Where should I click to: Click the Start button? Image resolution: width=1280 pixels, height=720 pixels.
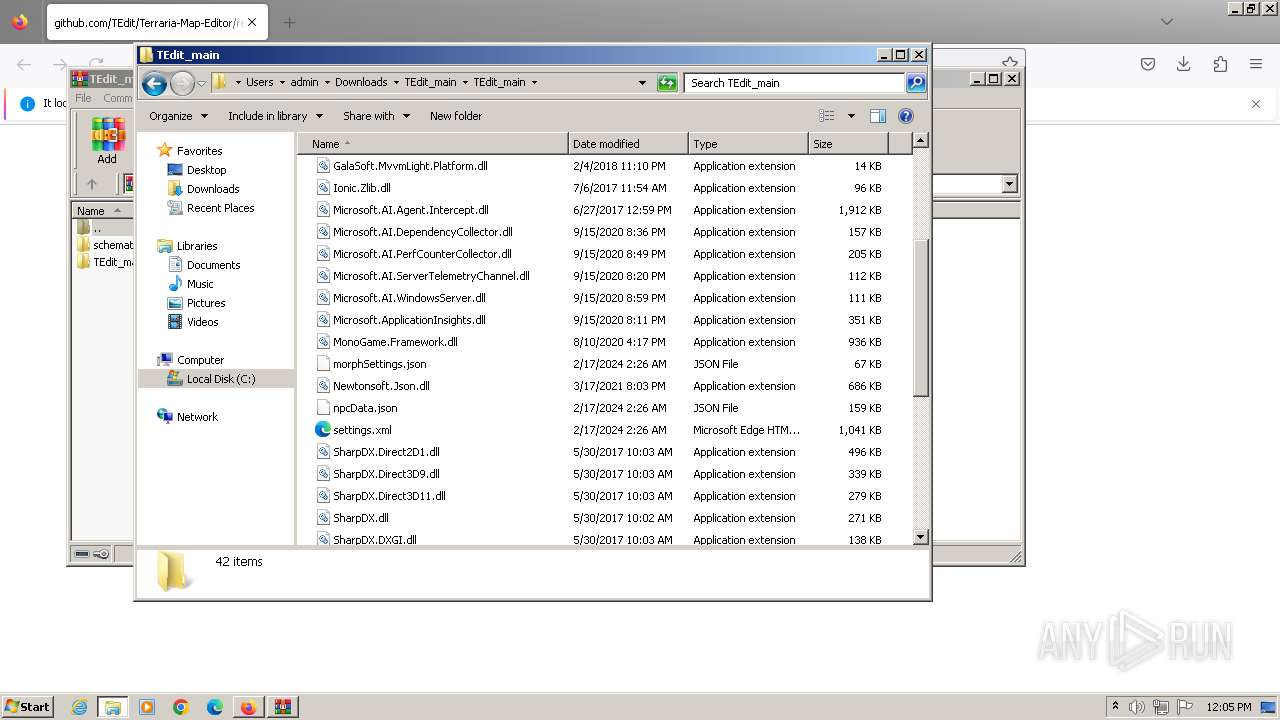28,707
